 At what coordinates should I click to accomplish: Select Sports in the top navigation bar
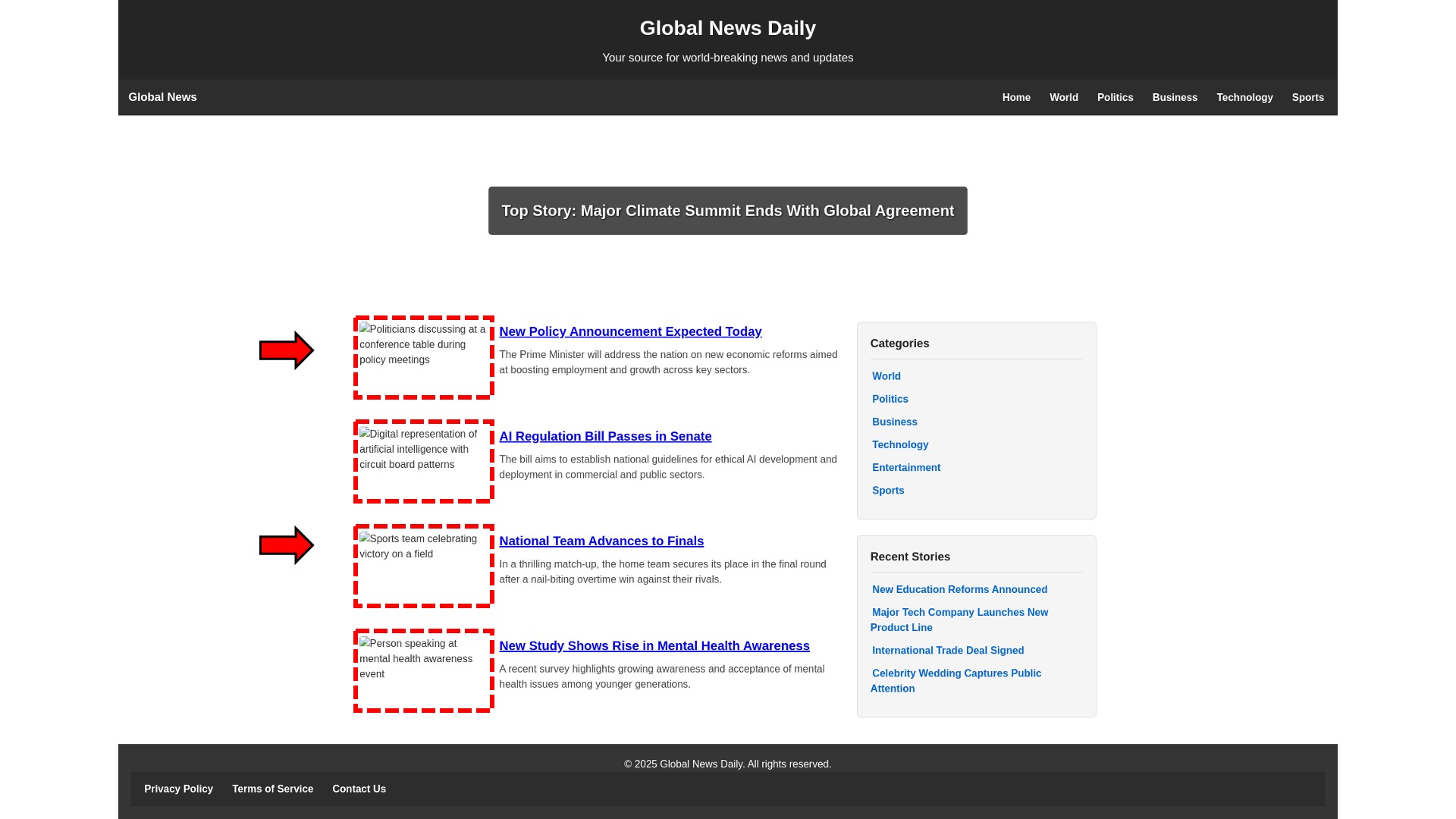point(1307,98)
